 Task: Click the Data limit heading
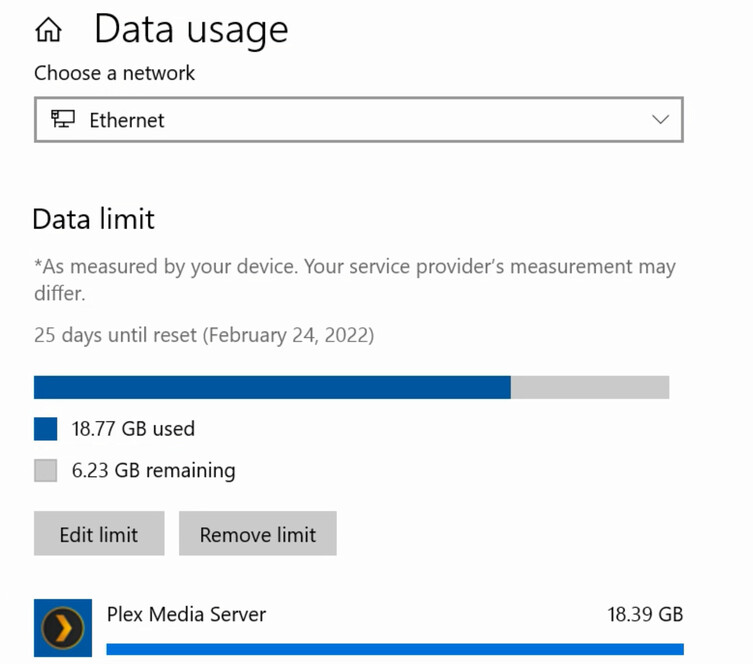[x=94, y=219]
